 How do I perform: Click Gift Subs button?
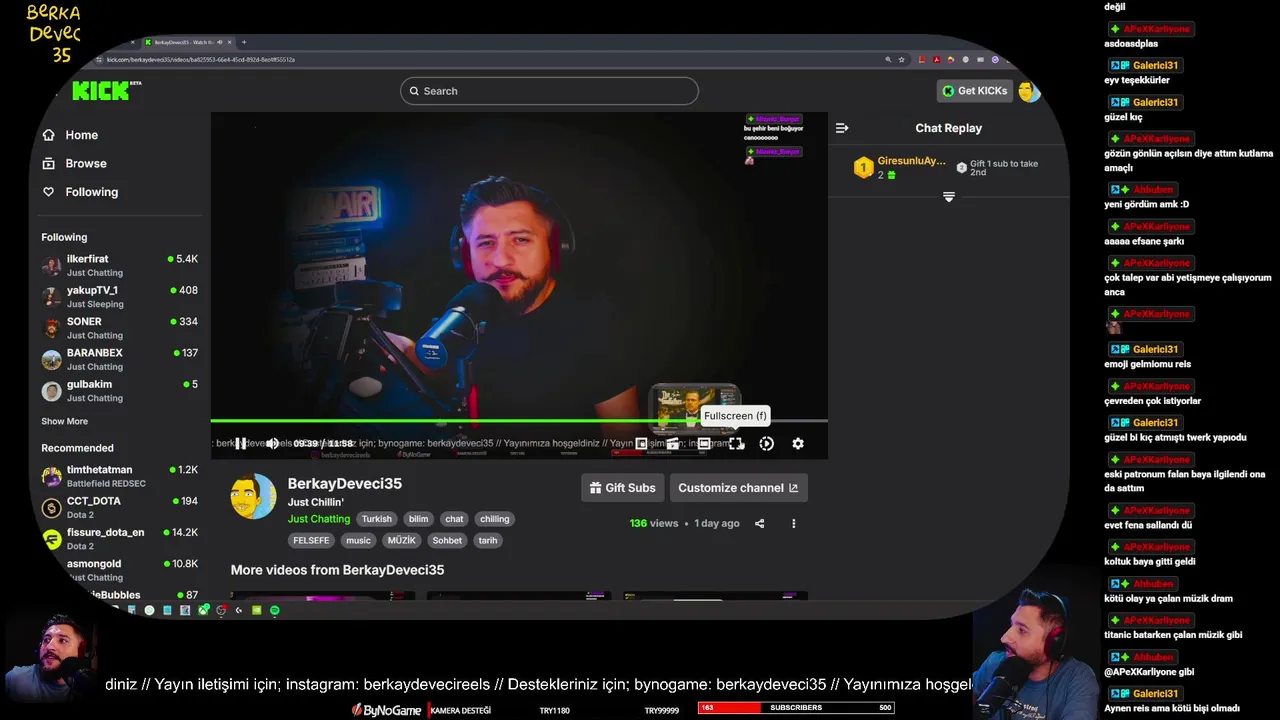pos(622,488)
